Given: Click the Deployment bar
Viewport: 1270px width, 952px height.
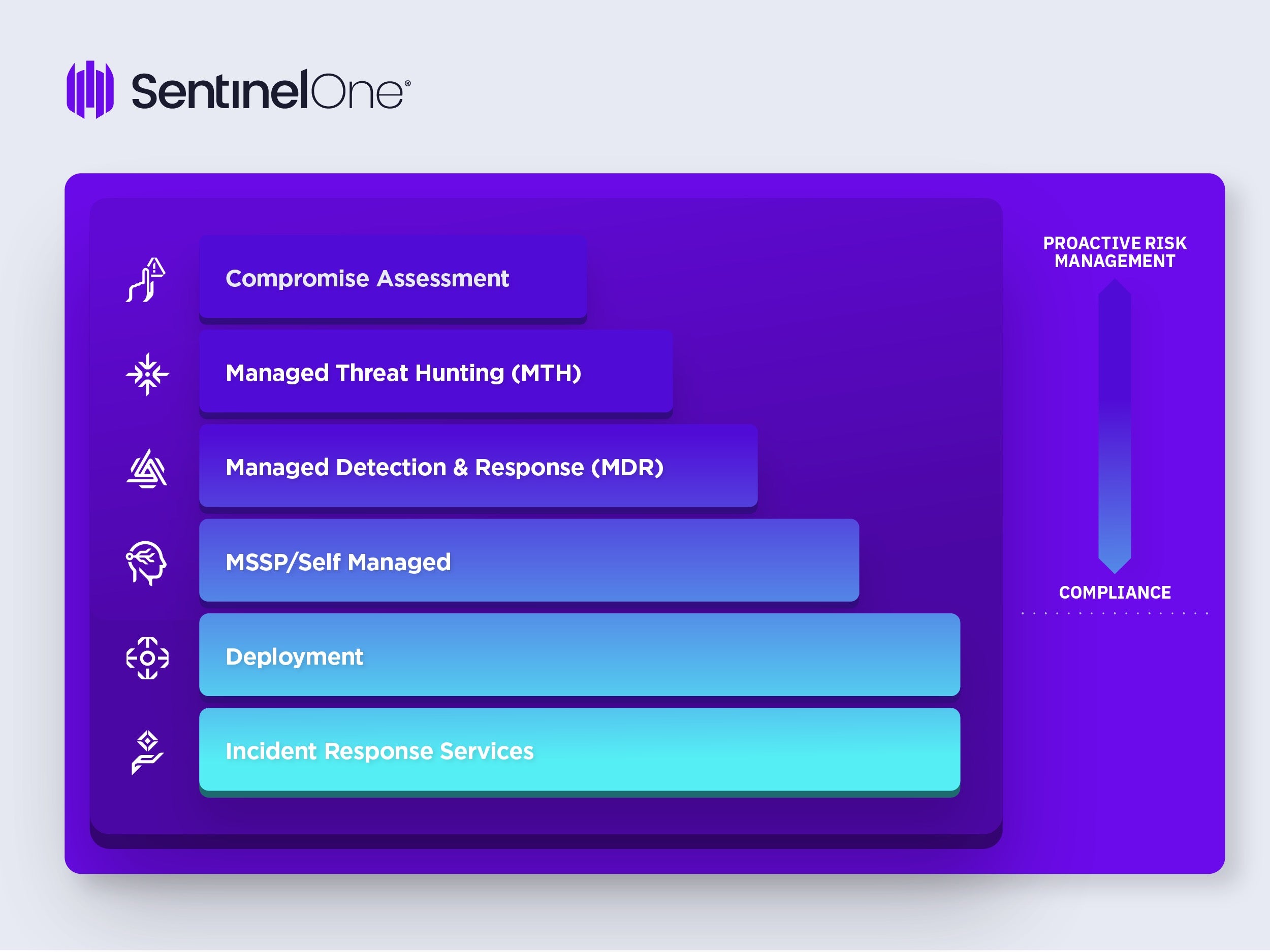Looking at the screenshot, I should tap(579, 655).
